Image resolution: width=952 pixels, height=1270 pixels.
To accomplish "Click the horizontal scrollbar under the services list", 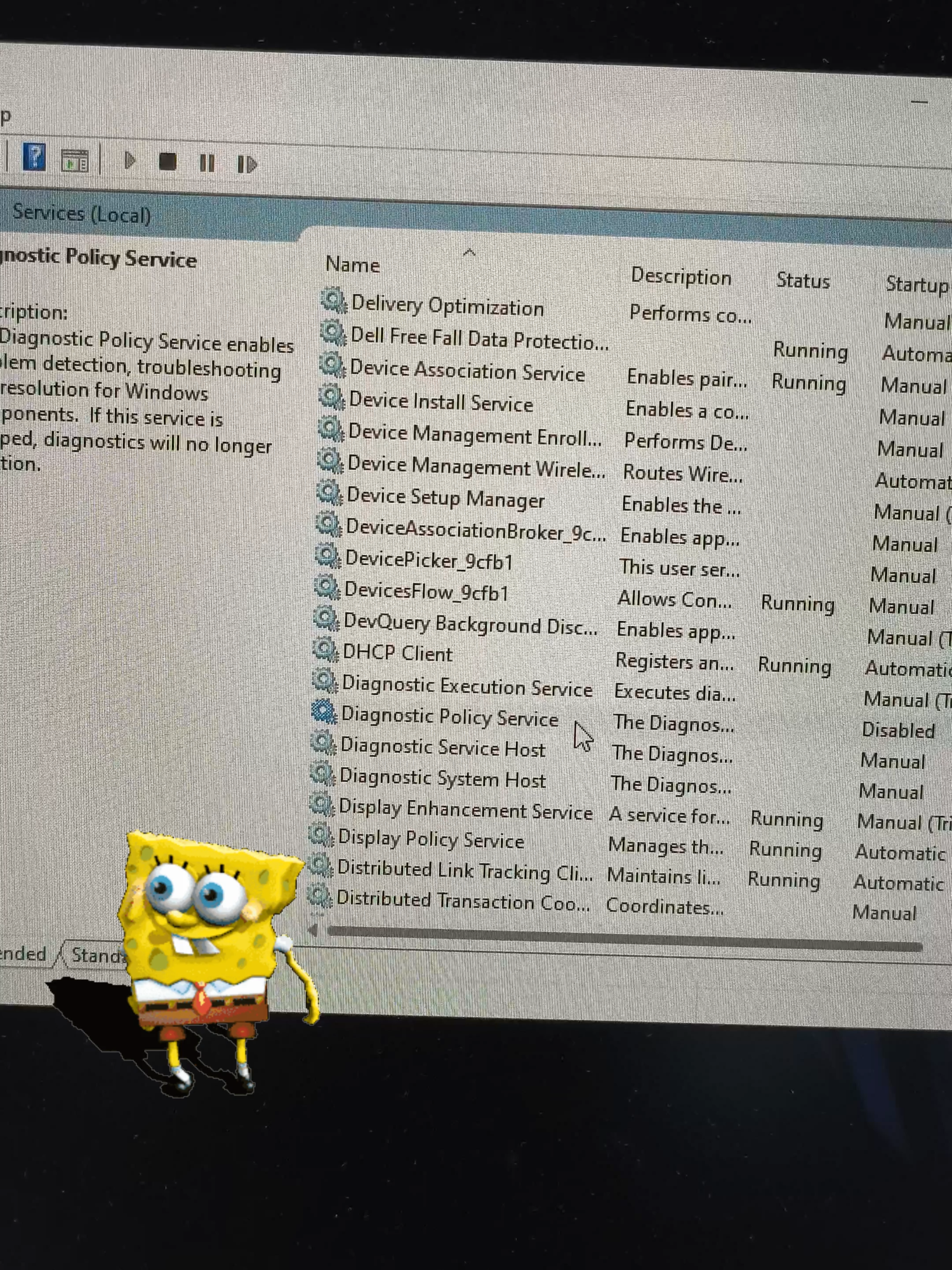I will tap(625, 939).
